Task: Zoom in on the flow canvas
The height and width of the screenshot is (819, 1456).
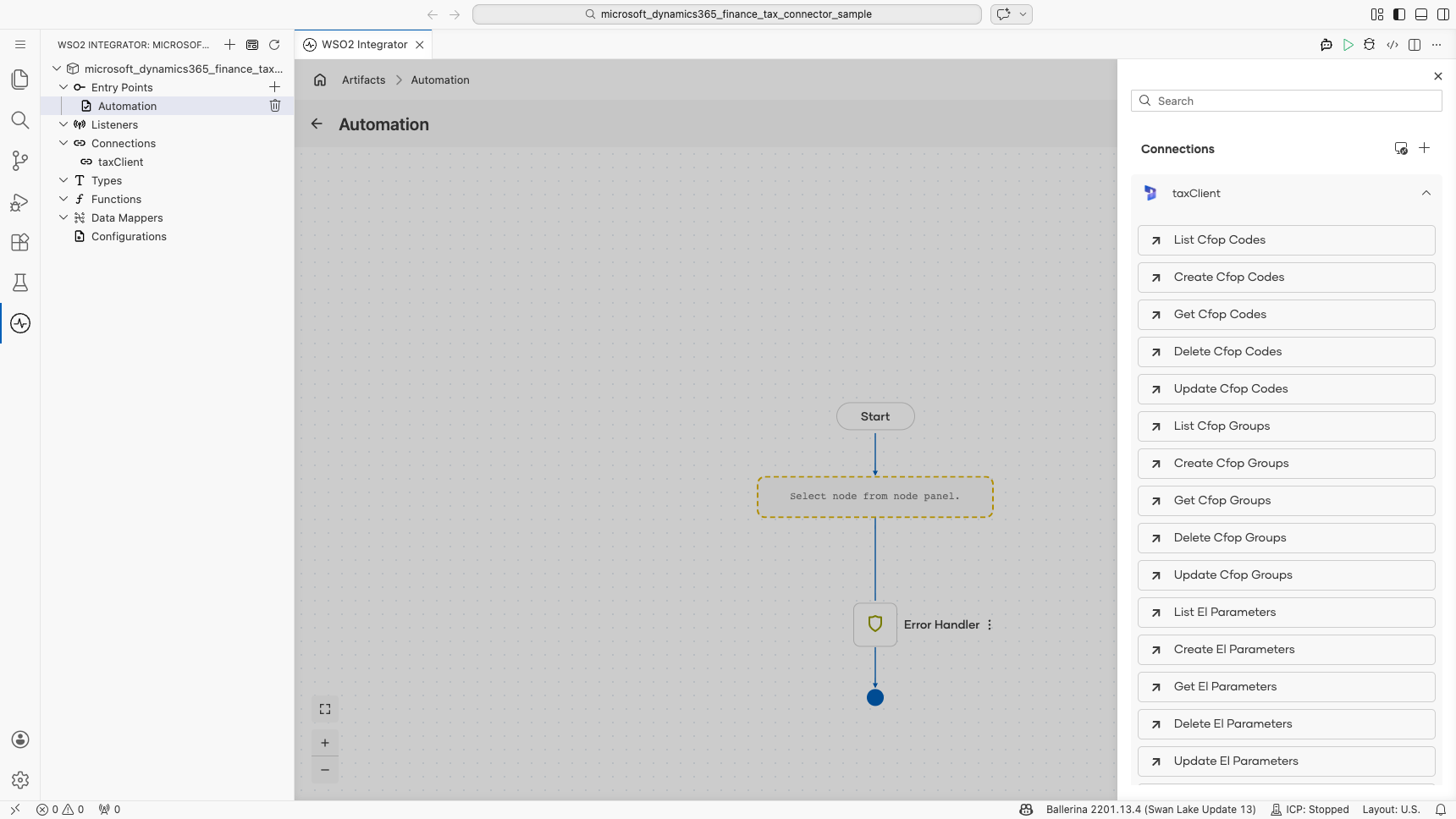Action: [325, 743]
